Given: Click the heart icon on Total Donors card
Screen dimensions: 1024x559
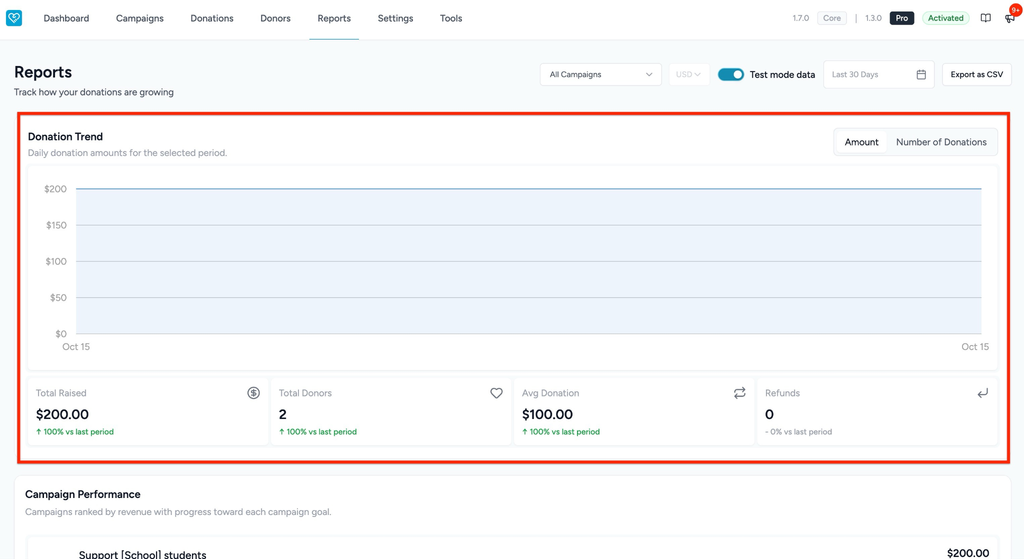Looking at the screenshot, I should pos(496,393).
